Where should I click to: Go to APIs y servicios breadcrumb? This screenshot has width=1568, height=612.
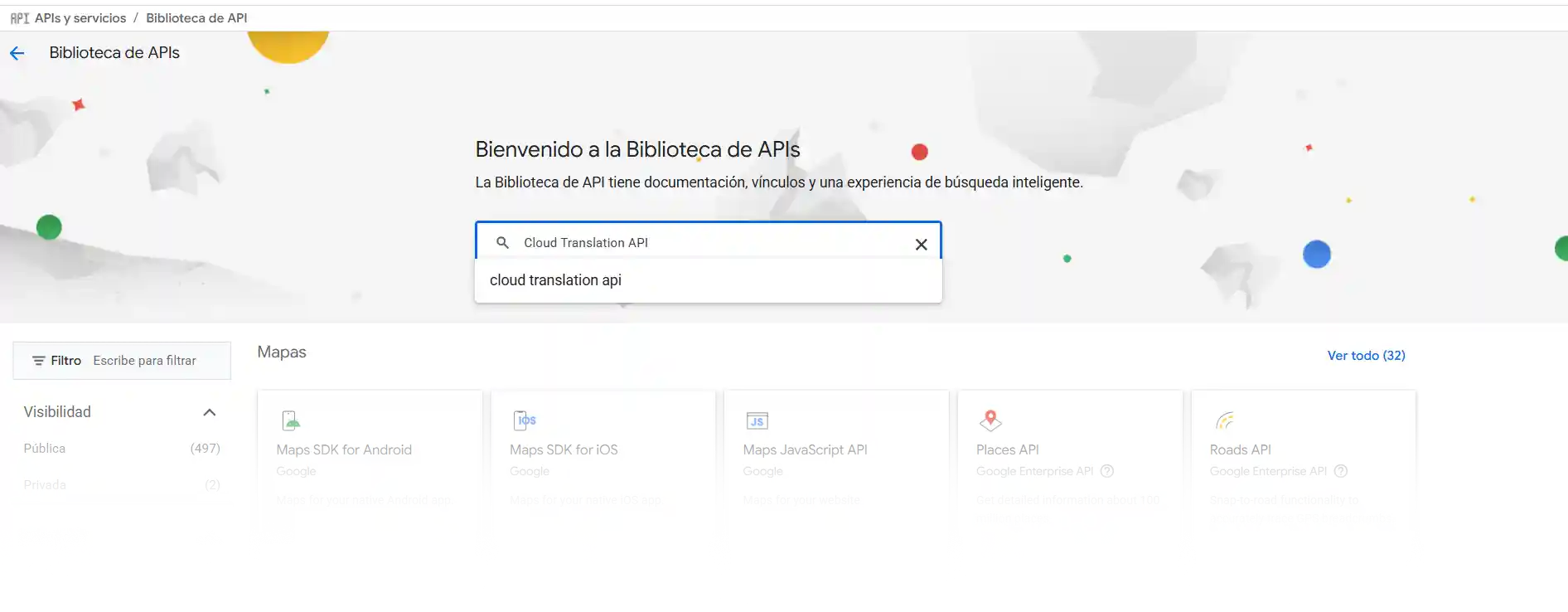(x=80, y=18)
